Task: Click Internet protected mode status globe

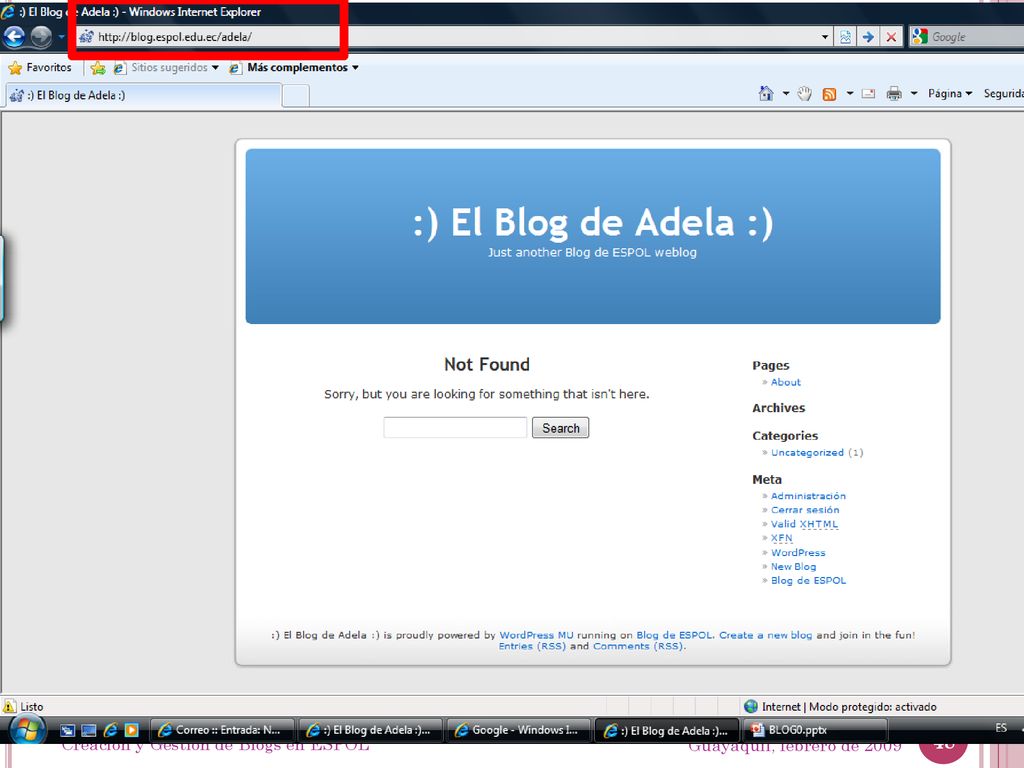Action: (x=751, y=707)
